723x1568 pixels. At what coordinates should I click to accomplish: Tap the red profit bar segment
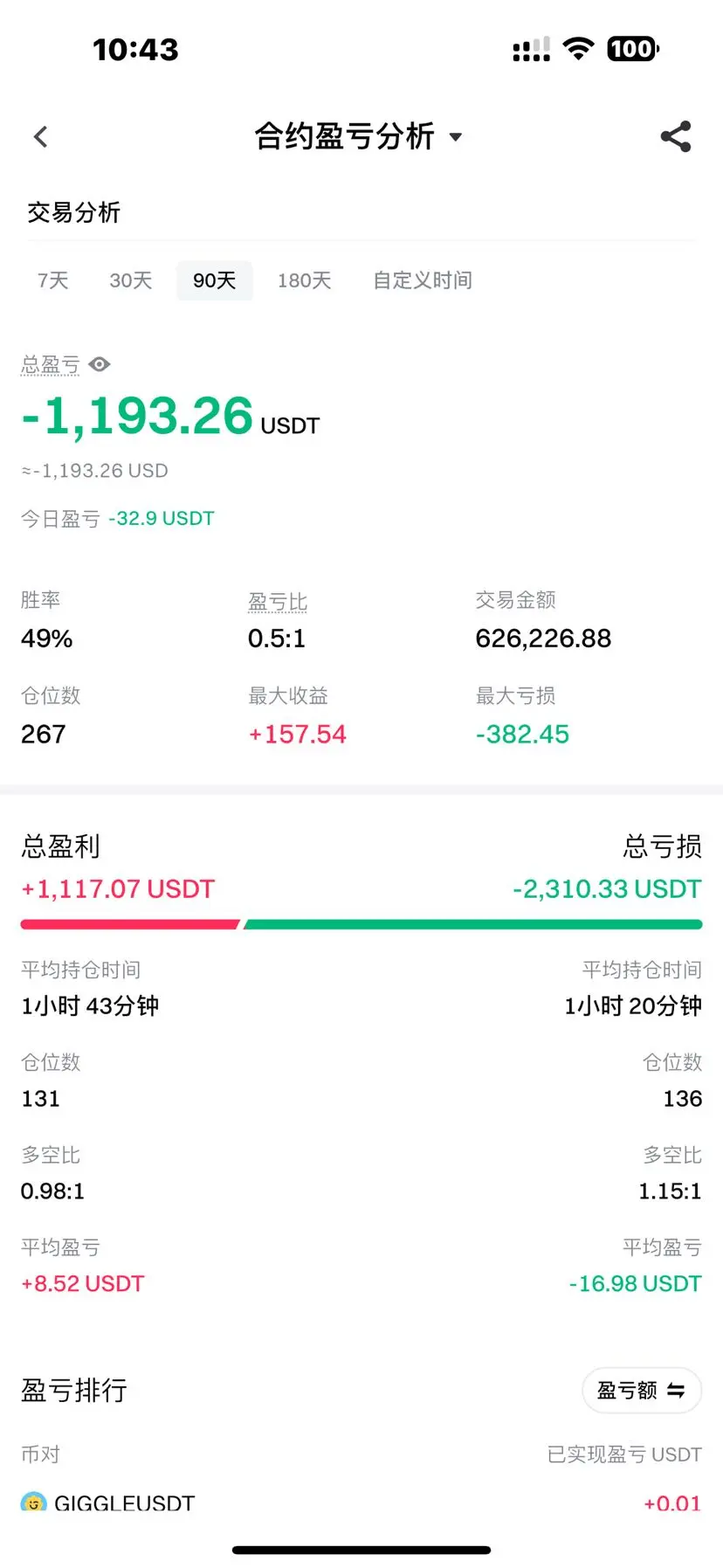pos(129,924)
